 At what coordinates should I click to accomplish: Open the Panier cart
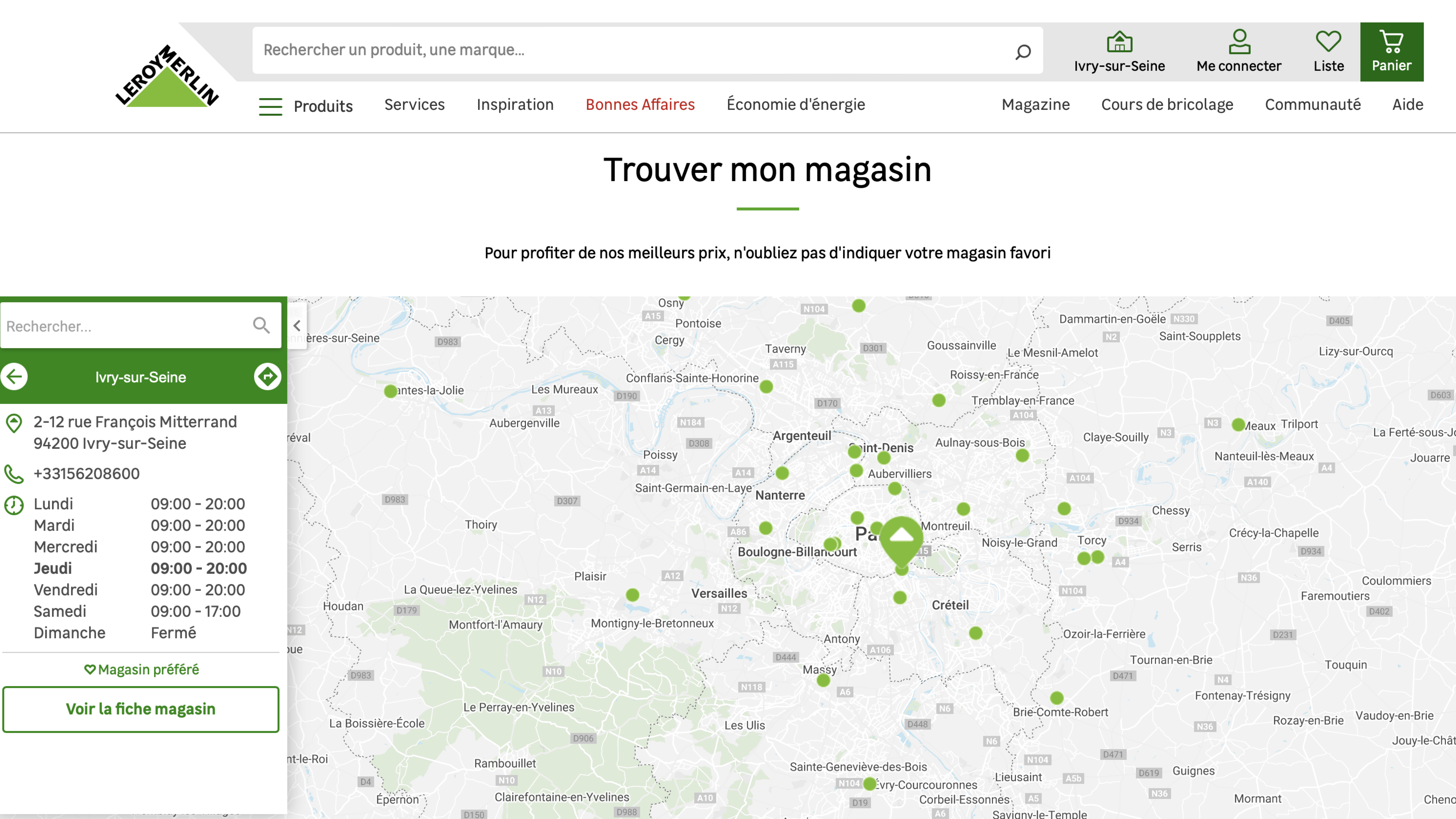[x=1392, y=52]
